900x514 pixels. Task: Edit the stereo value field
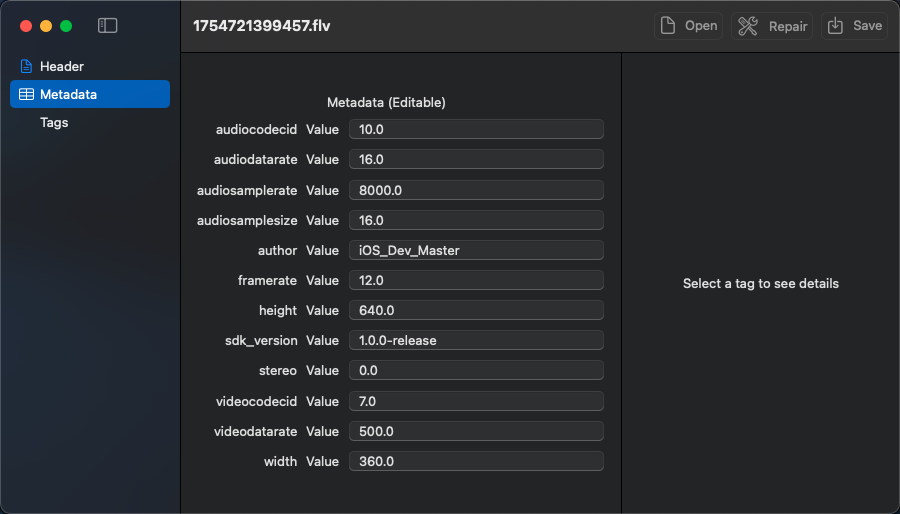click(x=476, y=370)
